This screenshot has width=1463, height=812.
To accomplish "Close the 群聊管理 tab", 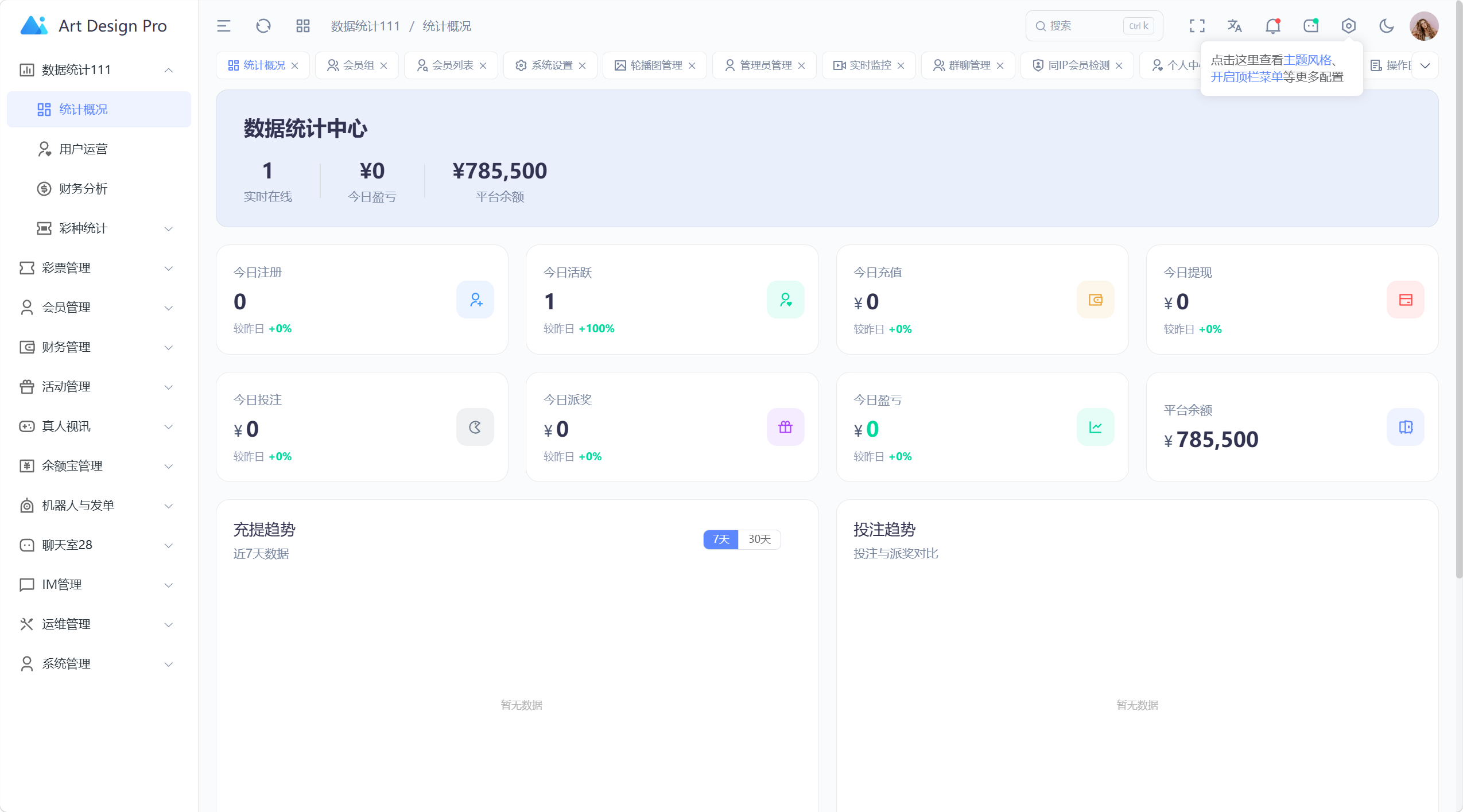I will (1000, 65).
